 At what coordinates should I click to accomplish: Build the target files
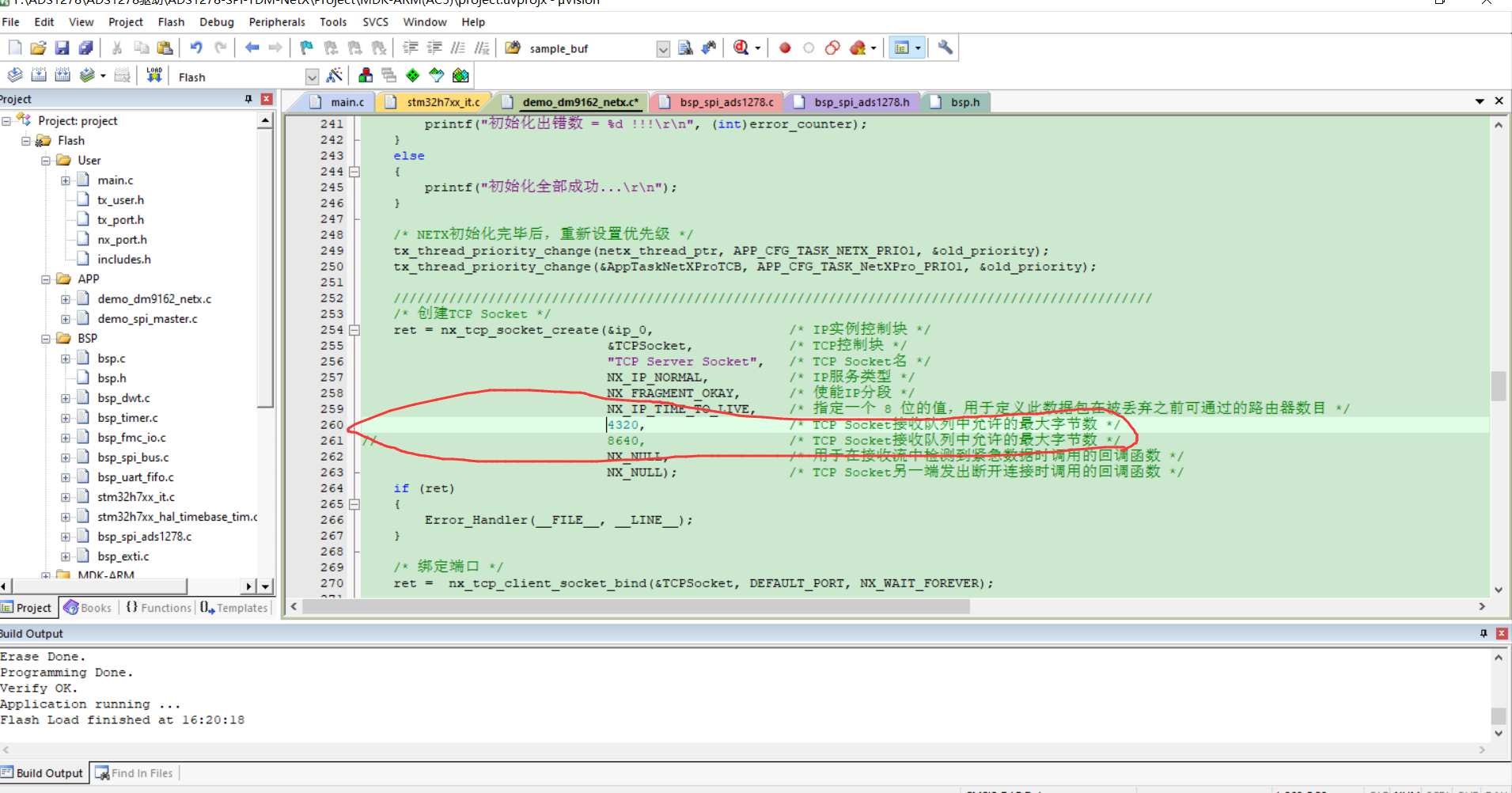click(39, 76)
